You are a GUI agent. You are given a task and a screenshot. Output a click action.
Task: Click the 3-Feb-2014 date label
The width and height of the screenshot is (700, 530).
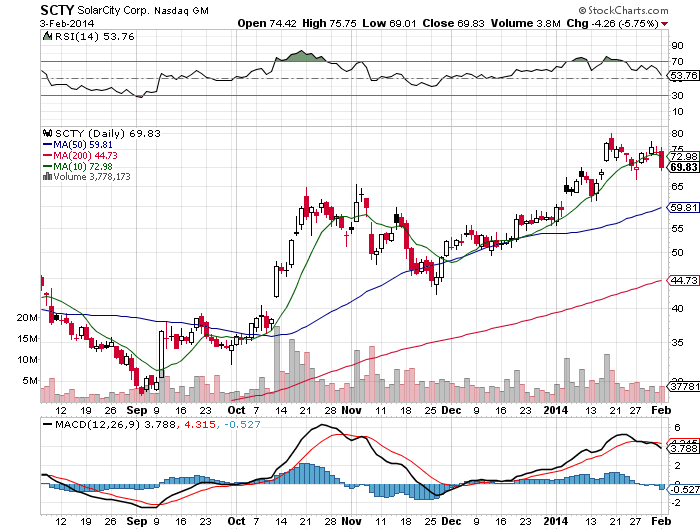point(67,24)
